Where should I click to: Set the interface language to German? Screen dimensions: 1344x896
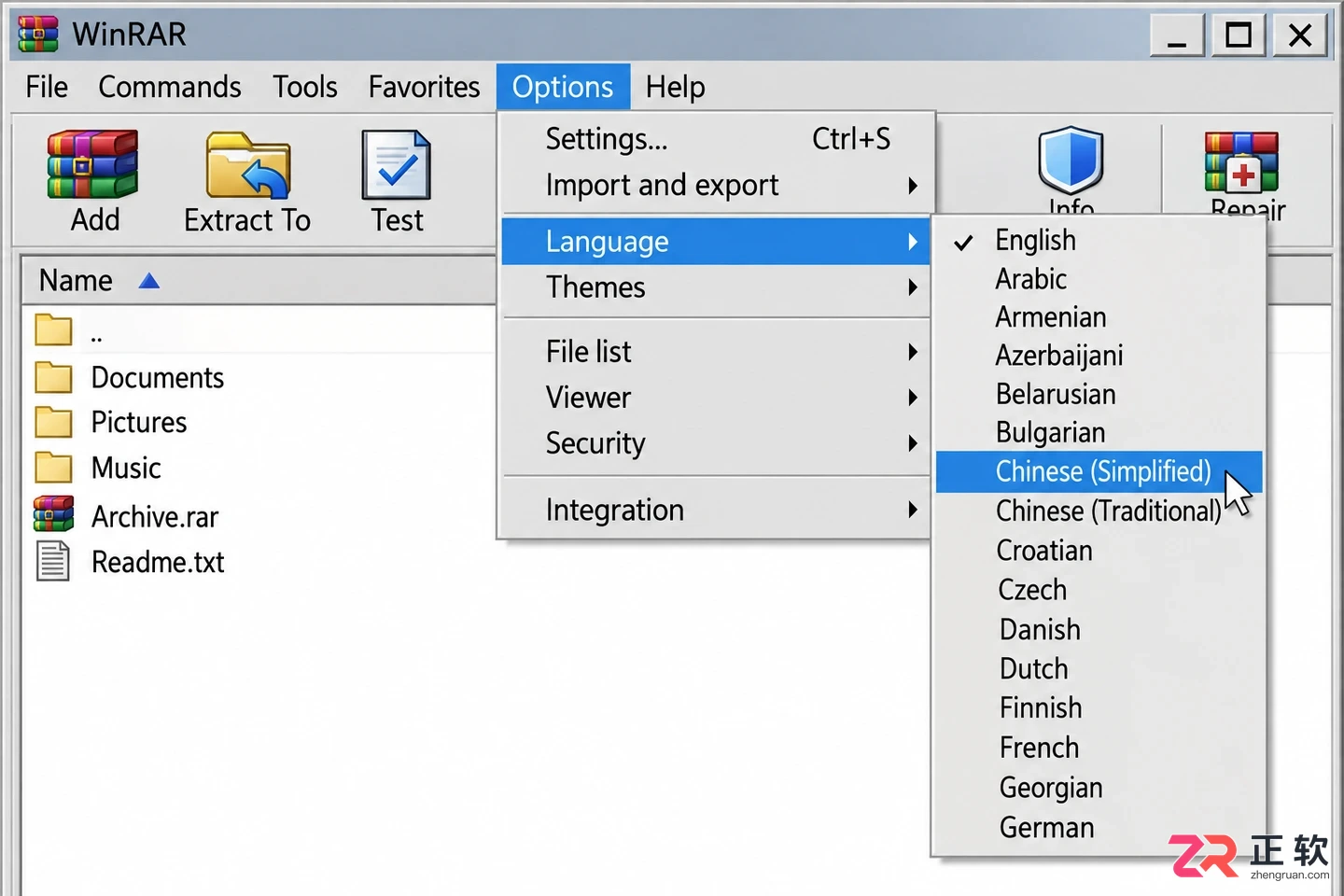click(x=1099, y=828)
